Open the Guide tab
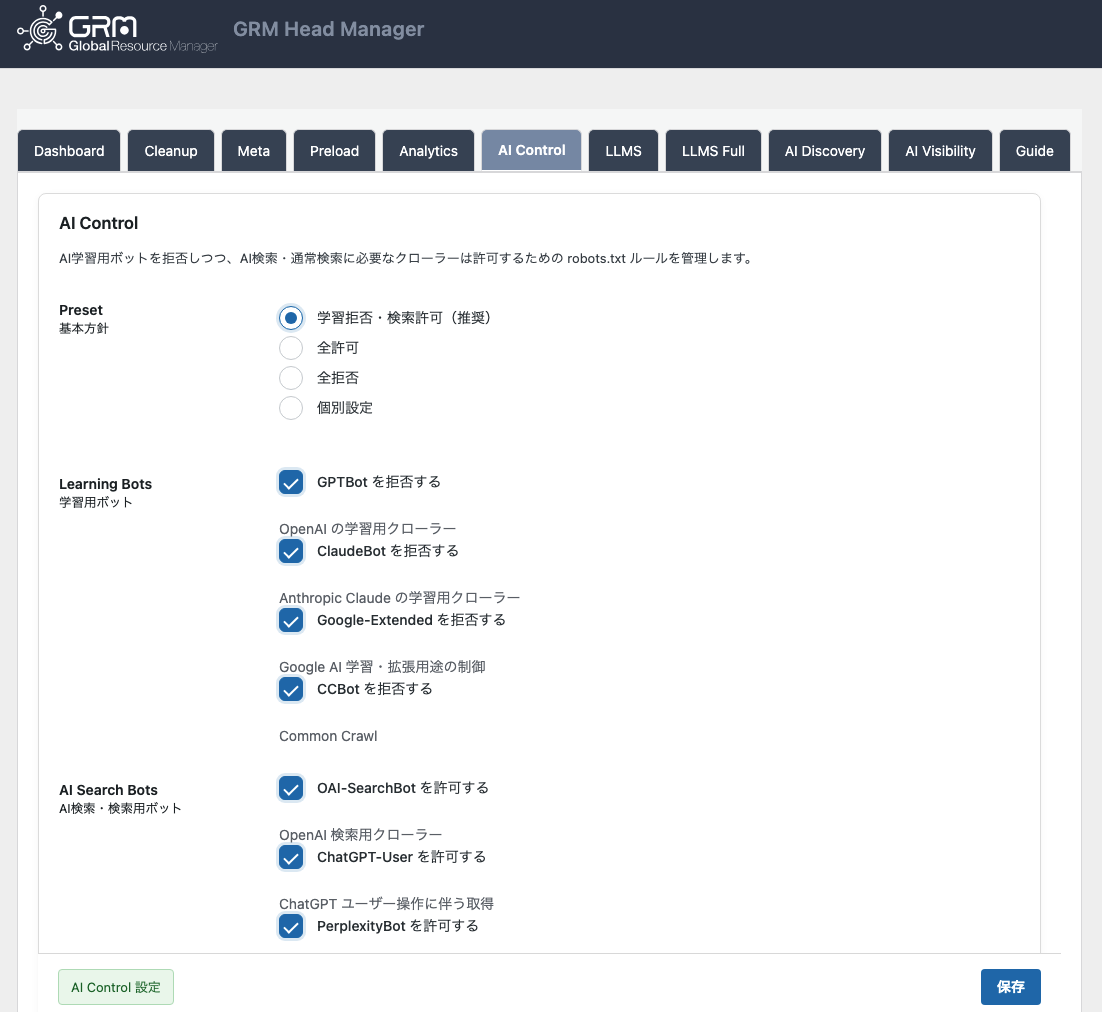The width and height of the screenshot is (1102, 1012). pyautogui.click(x=1035, y=151)
